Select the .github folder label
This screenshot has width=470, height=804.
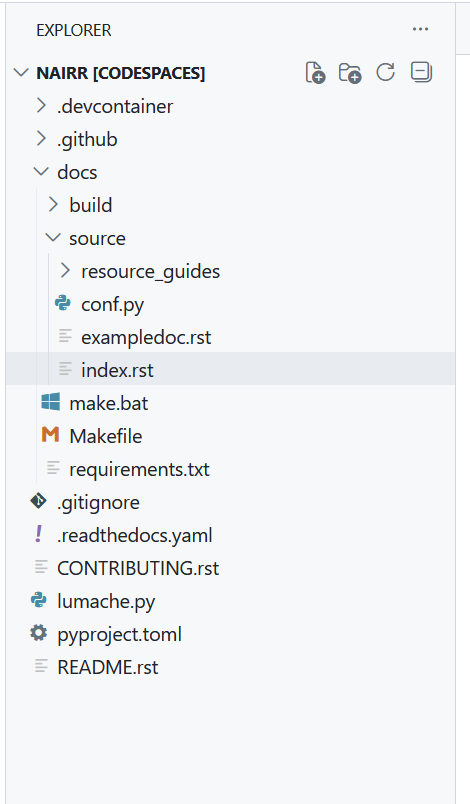click(x=87, y=139)
